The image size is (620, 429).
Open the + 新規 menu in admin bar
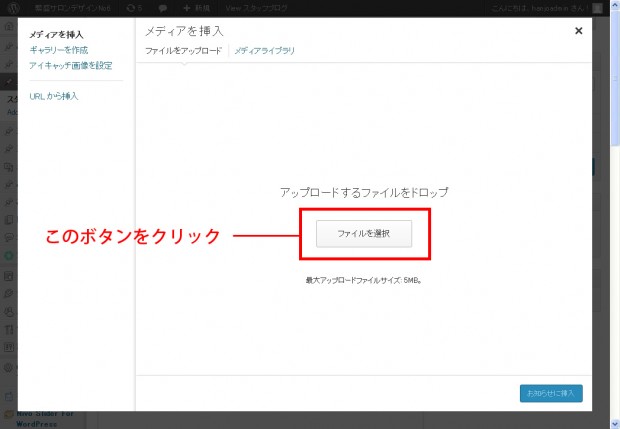point(197,6)
